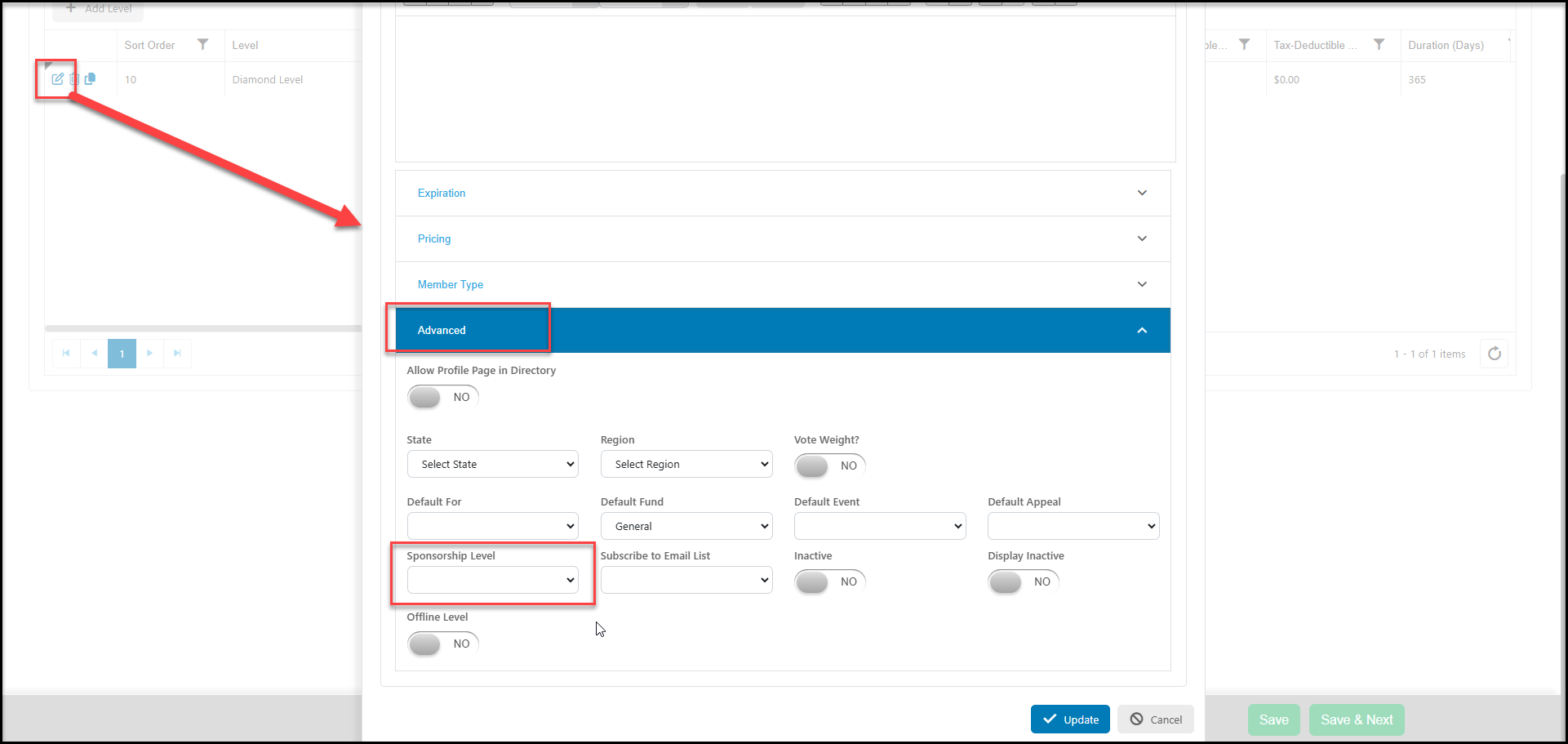
Task: Toggle the Vote Weight switch
Action: (830, 466)
